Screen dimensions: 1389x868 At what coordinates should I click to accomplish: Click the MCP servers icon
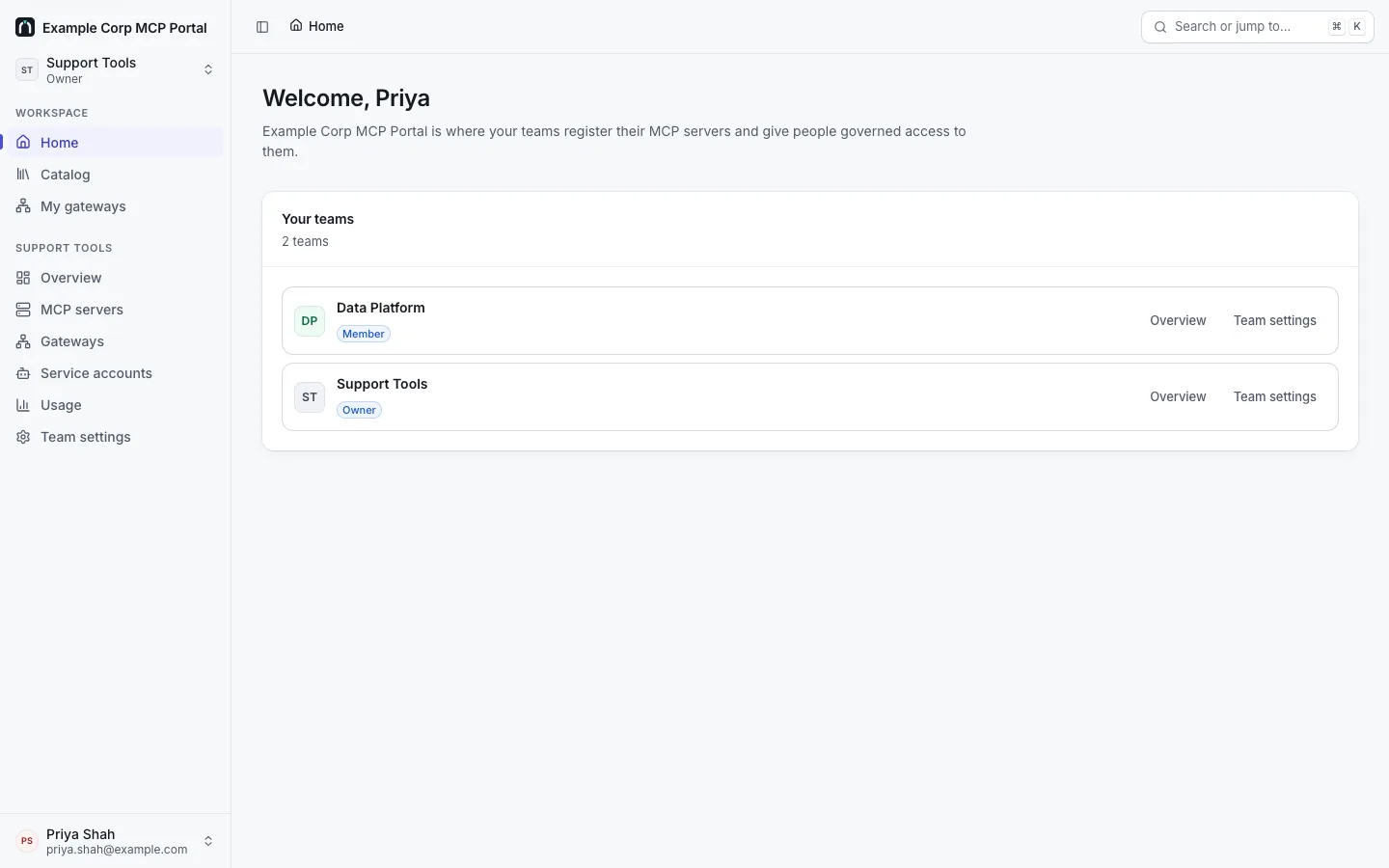(x=23, y=310)
